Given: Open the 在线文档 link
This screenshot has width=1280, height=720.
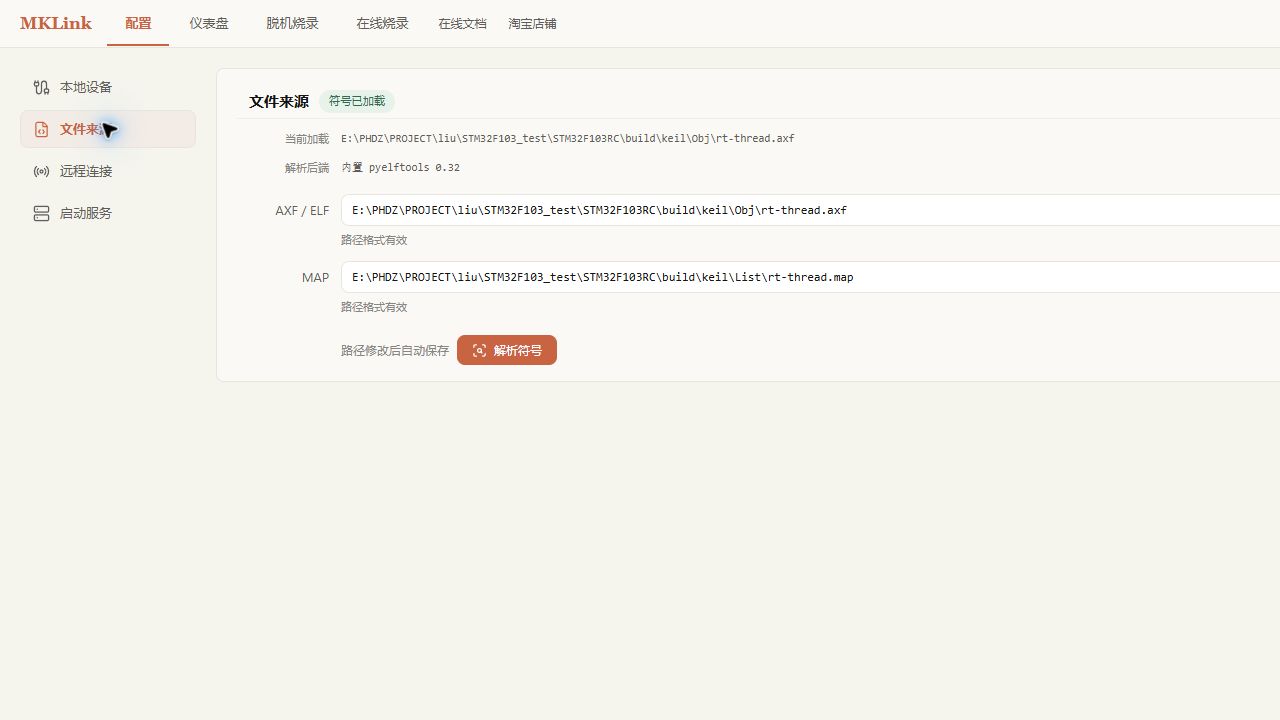Looking at the screenshot, I should coord(462,23).
